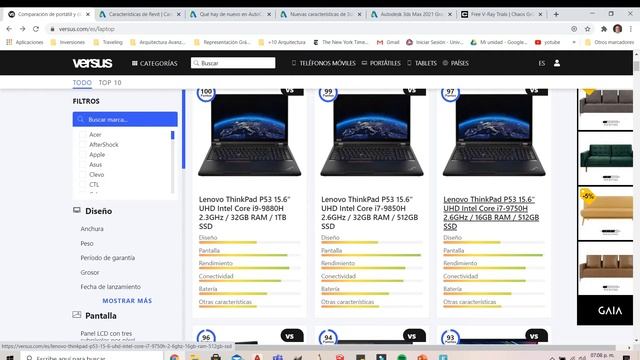Viewport: 640px width, 360px height.
Task: Click the Diseño section monitor icon
Action: 77,210
